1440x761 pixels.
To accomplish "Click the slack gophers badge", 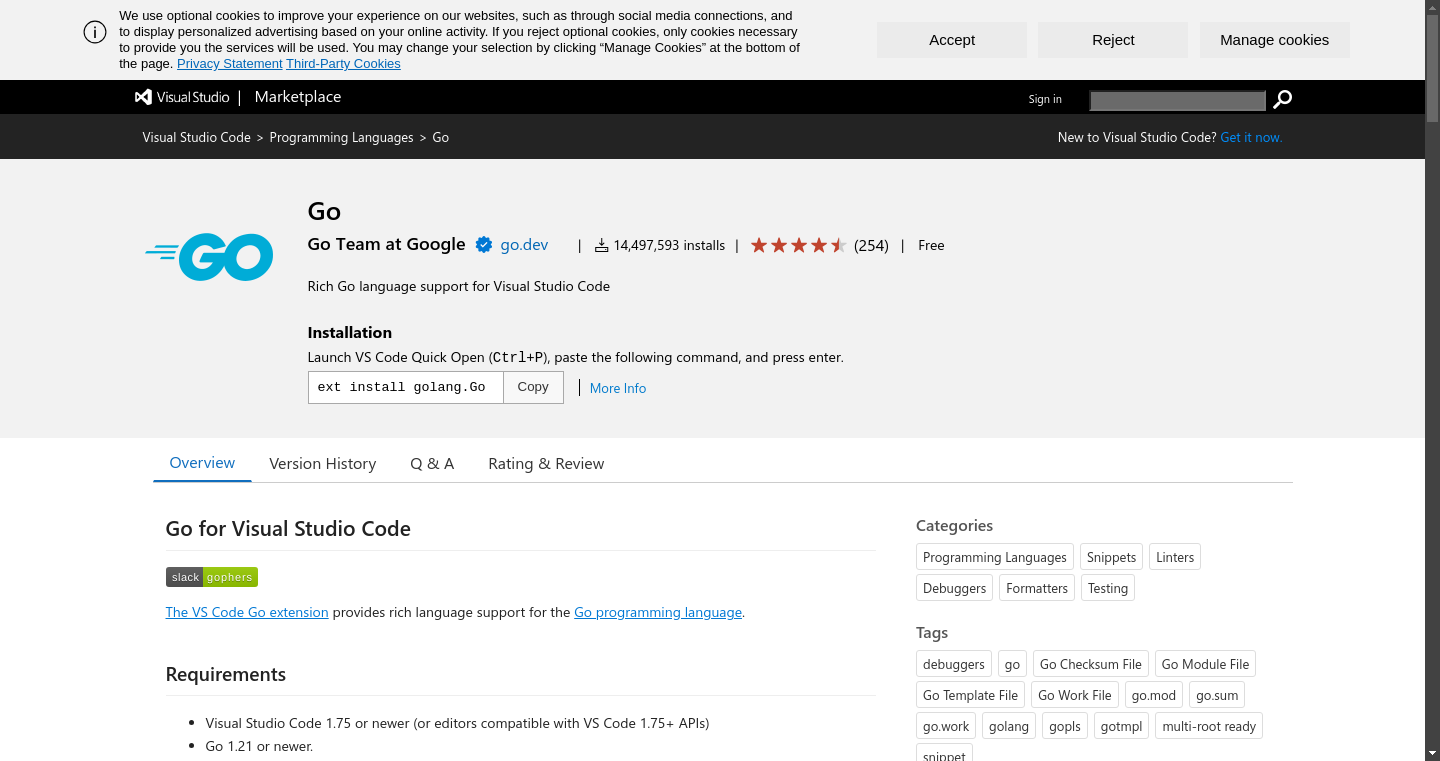I will [x=212, y=577].
